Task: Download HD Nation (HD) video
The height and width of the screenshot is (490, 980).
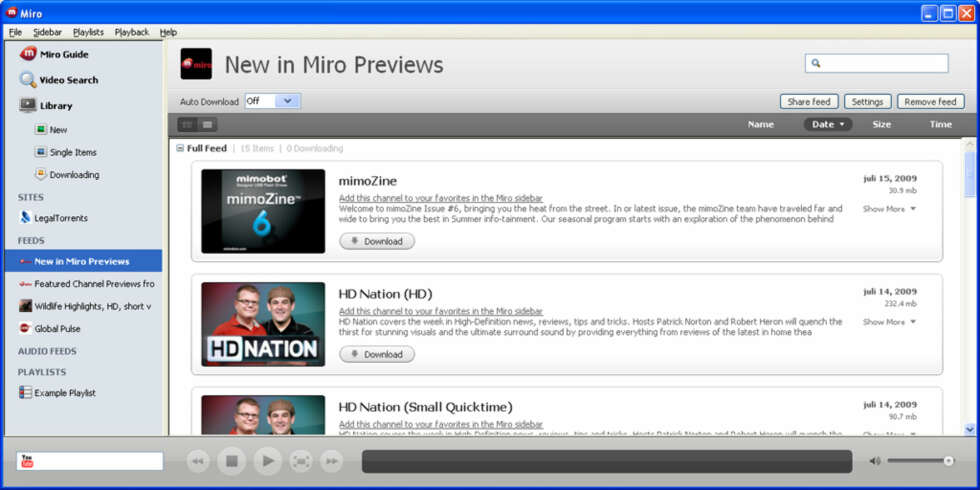Action: pos(377,354)
